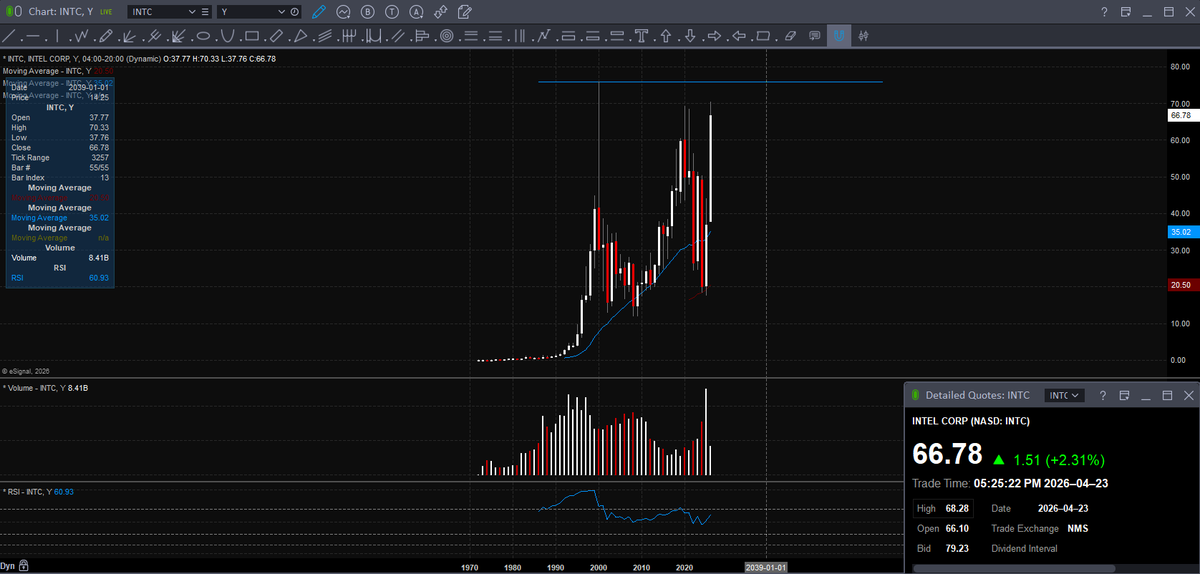This screenshot has height=574, width=1200.
Task: Select the parabola arc drawing tool
Action: 227,36
